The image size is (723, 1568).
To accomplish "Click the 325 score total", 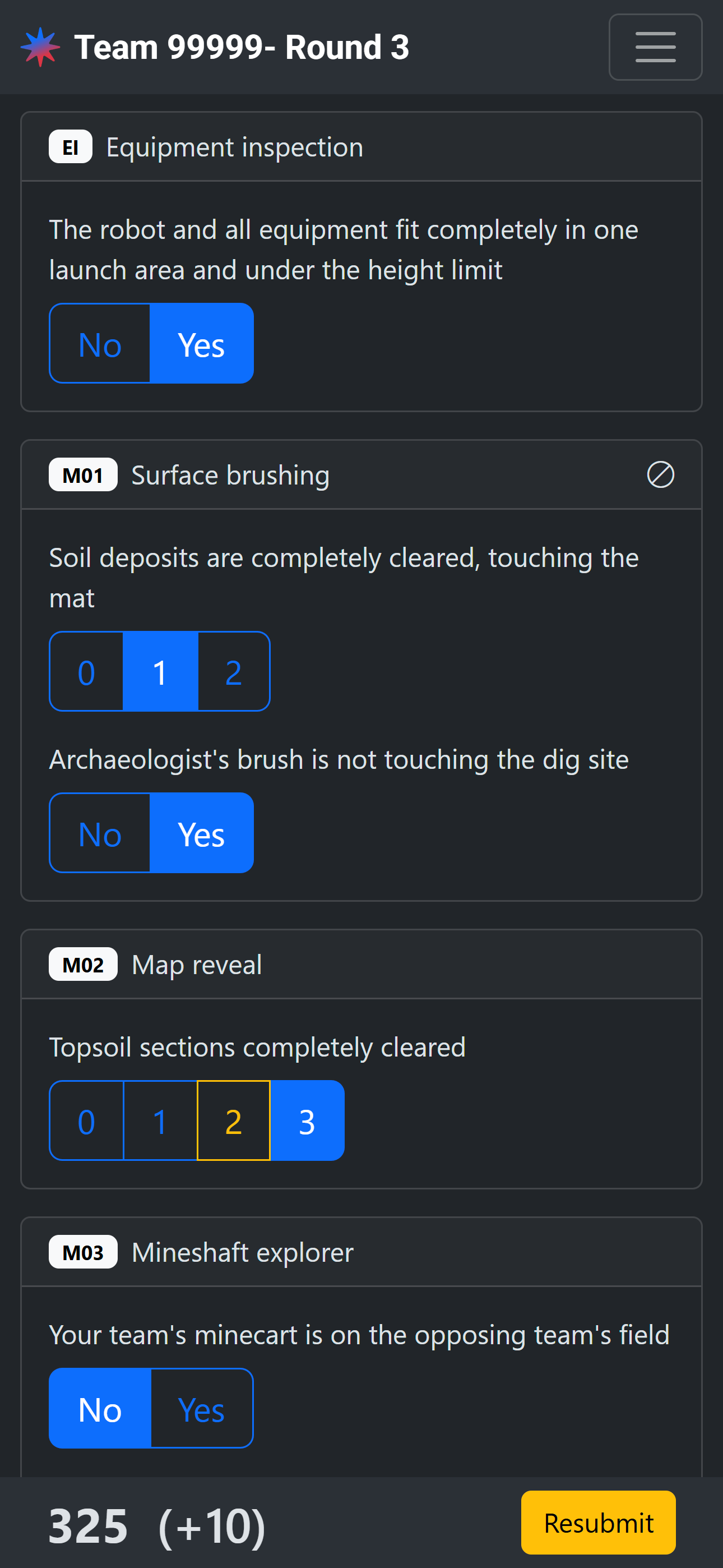I will (88, 1525).
